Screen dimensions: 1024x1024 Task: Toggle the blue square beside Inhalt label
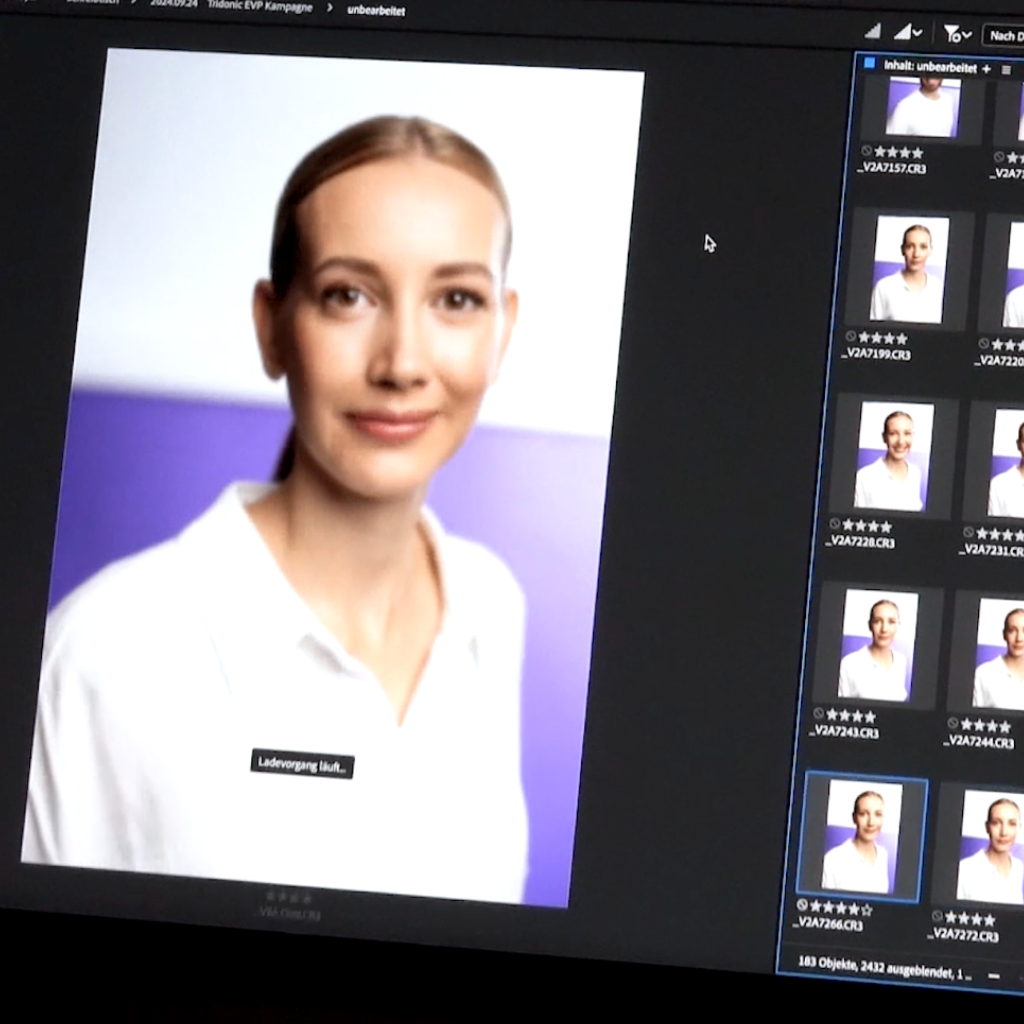(x=871, y=63)
